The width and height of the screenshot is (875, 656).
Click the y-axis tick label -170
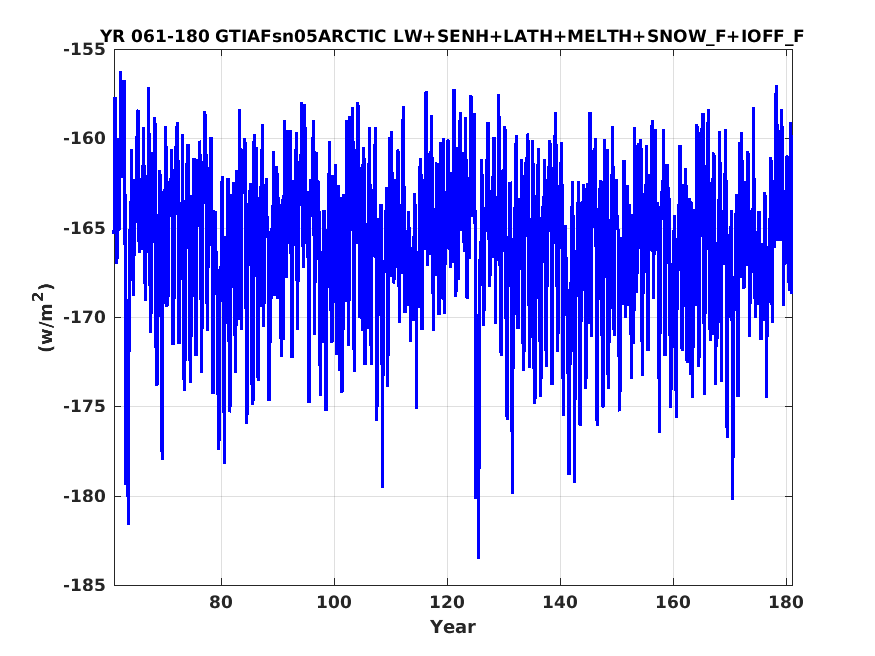point(84,317)
